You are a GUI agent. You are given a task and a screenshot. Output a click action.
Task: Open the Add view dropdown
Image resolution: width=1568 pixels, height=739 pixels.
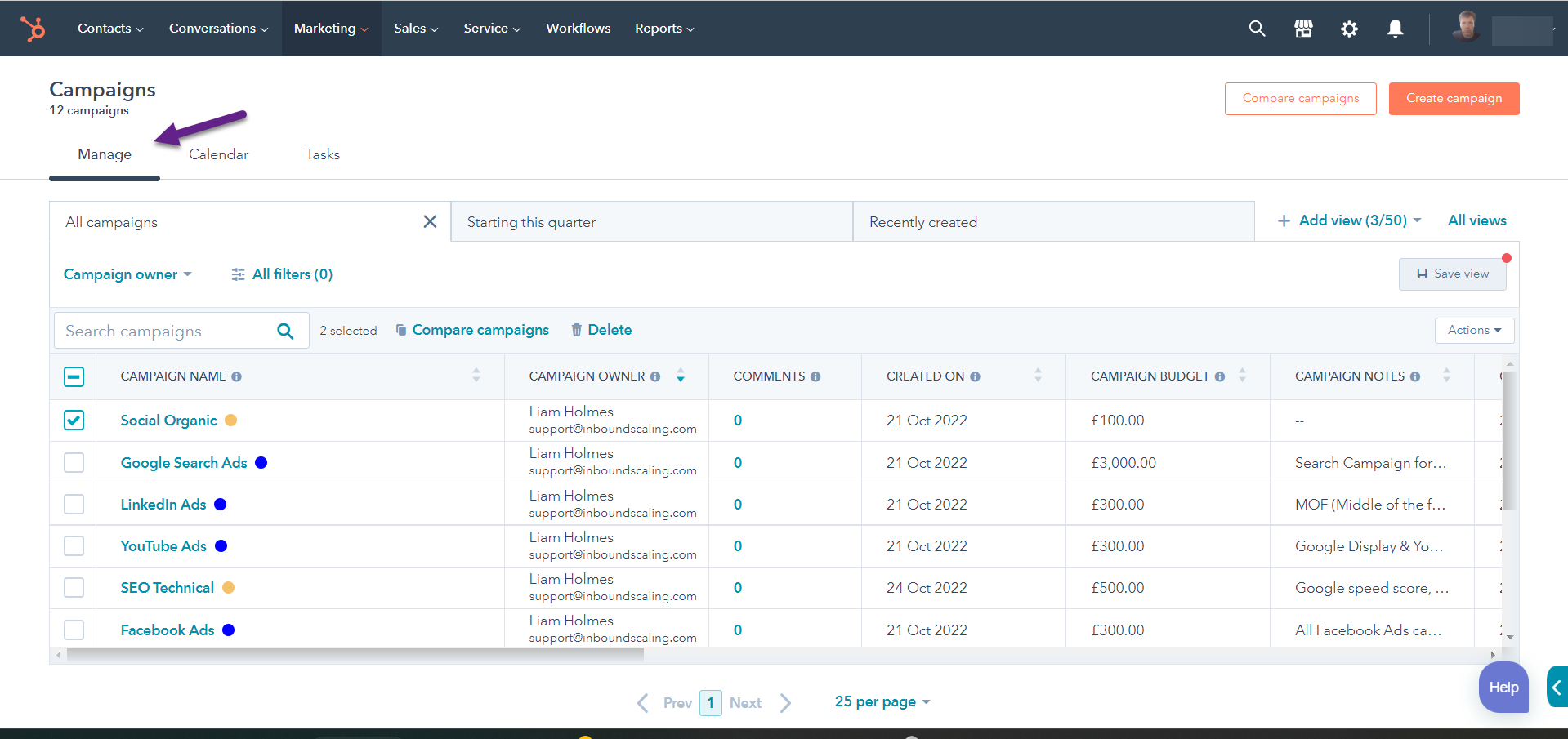point(1349,220)
